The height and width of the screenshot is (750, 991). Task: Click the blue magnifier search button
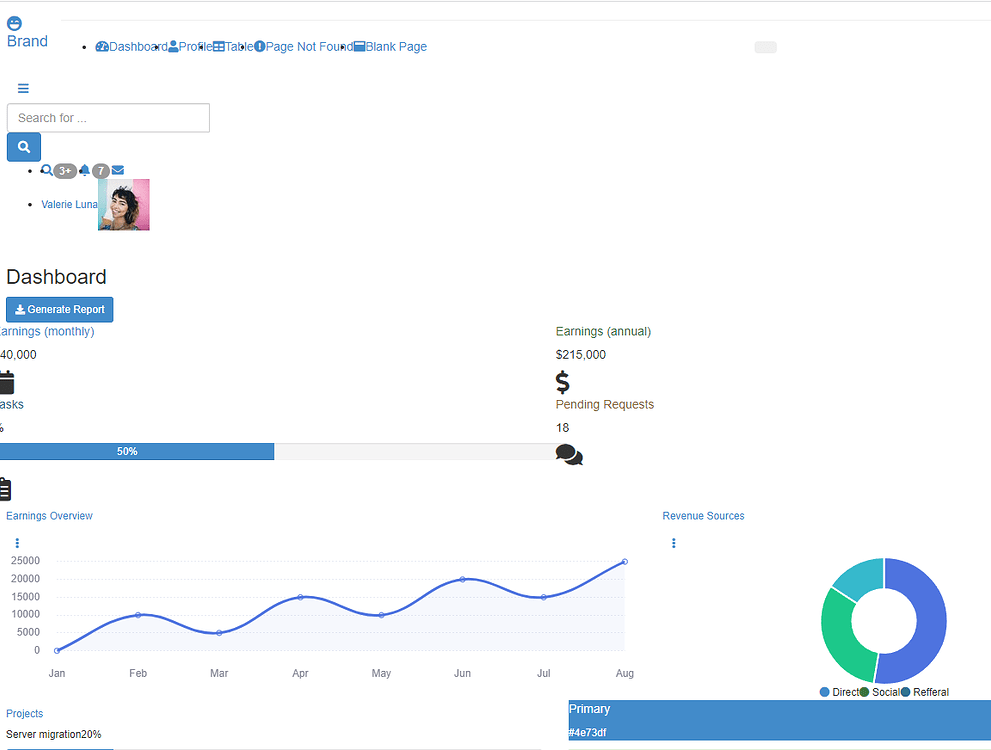(x=24, y=147)
